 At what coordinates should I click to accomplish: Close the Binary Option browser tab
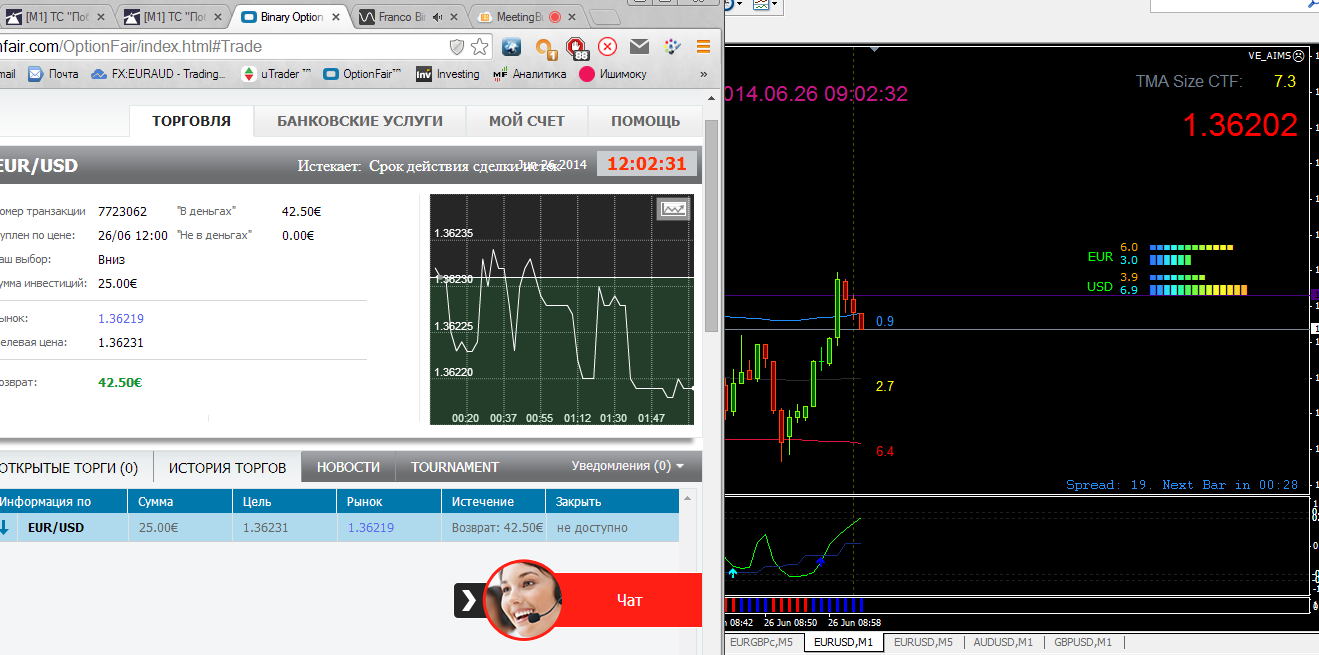point(335,17)
